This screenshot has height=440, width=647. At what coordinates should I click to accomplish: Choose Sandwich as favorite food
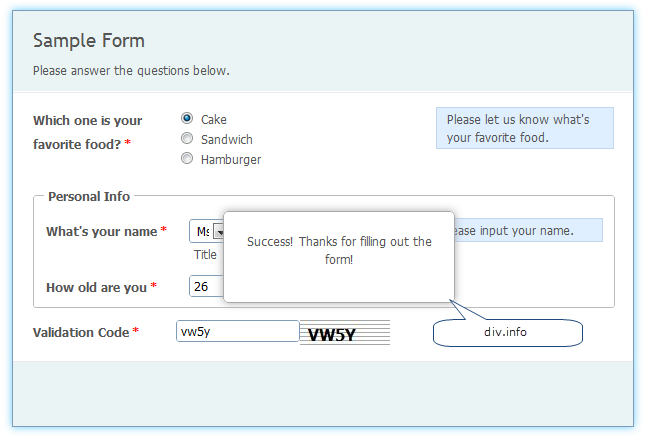(187, 138)
